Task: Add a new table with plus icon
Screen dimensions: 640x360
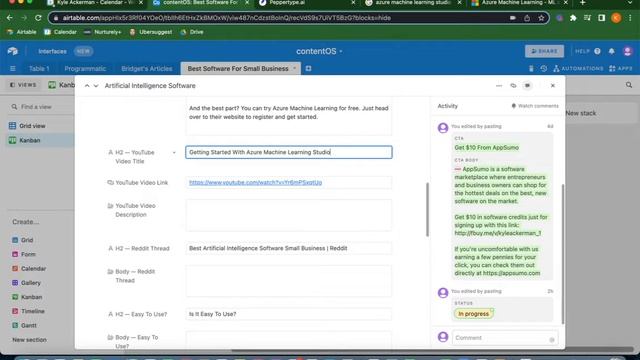Action: click(309, 69)
